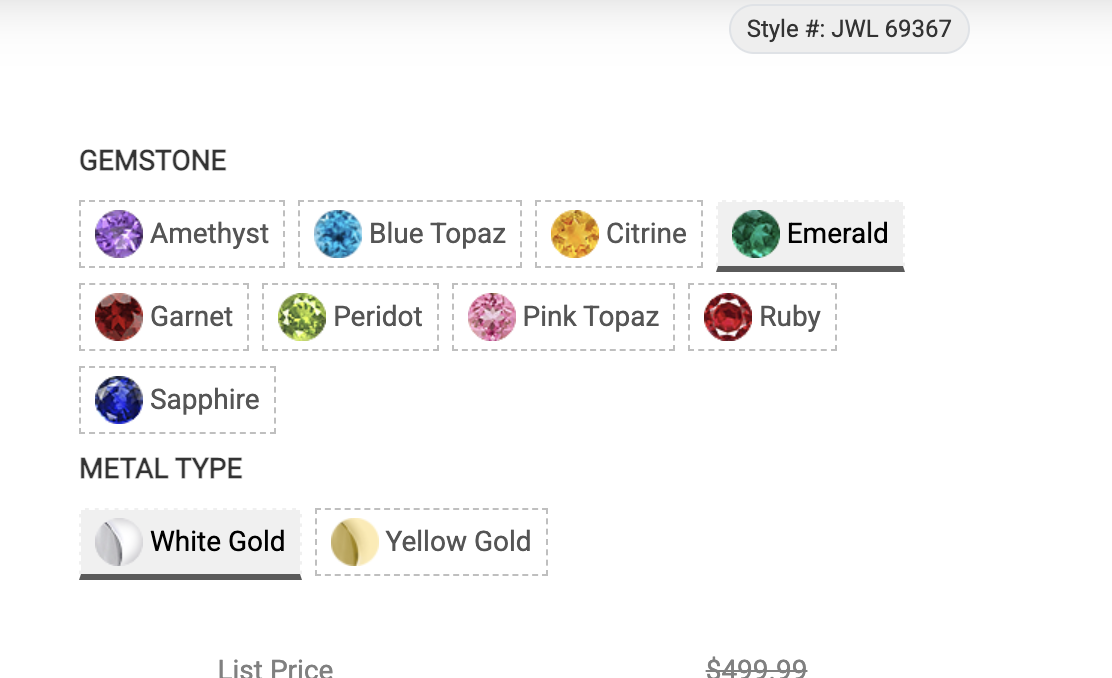
Task: Select the White Gold metal option
Action: tap(217, 542)
